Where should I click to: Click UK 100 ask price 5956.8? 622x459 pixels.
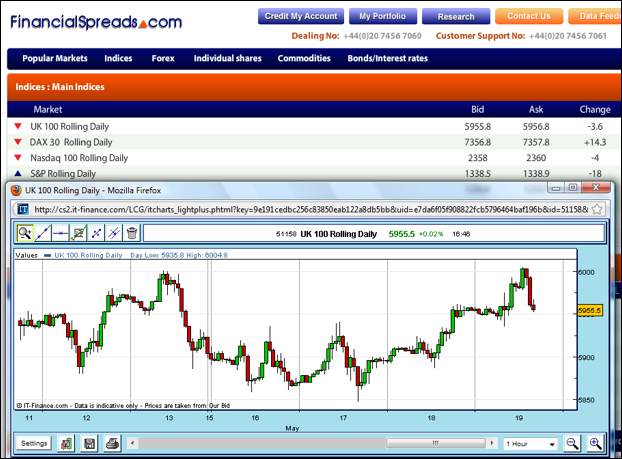(536, 127)
